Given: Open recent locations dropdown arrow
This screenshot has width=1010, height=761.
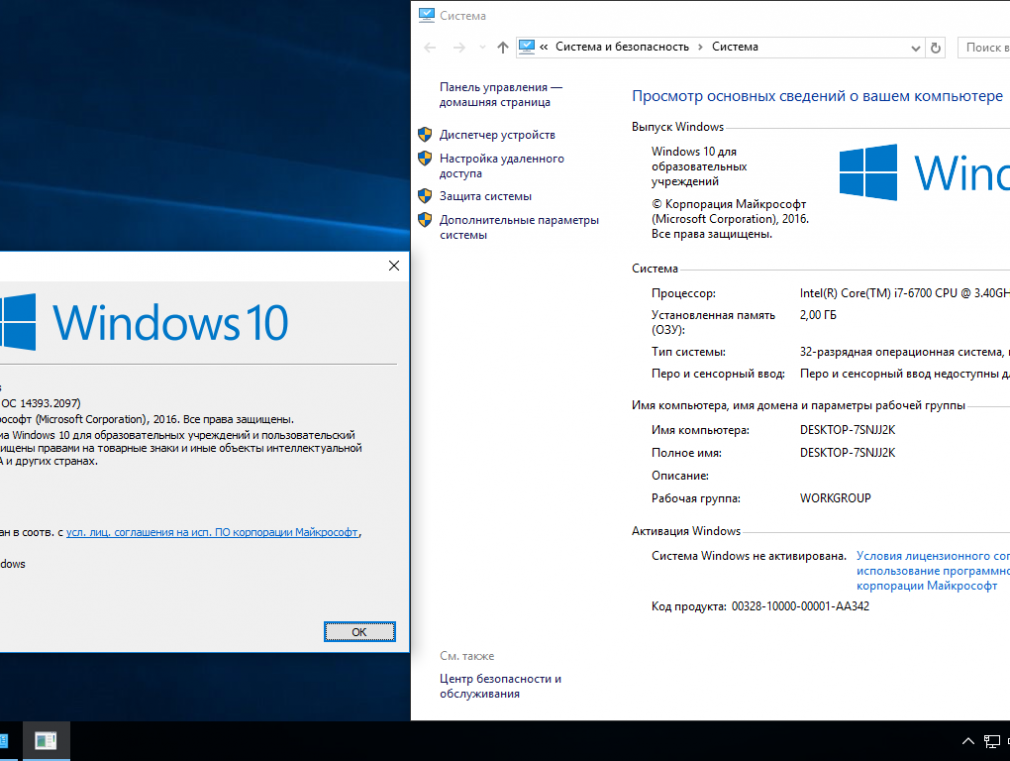Looking at the screenshot, I should pyautogui.click(x=482, y=47).
